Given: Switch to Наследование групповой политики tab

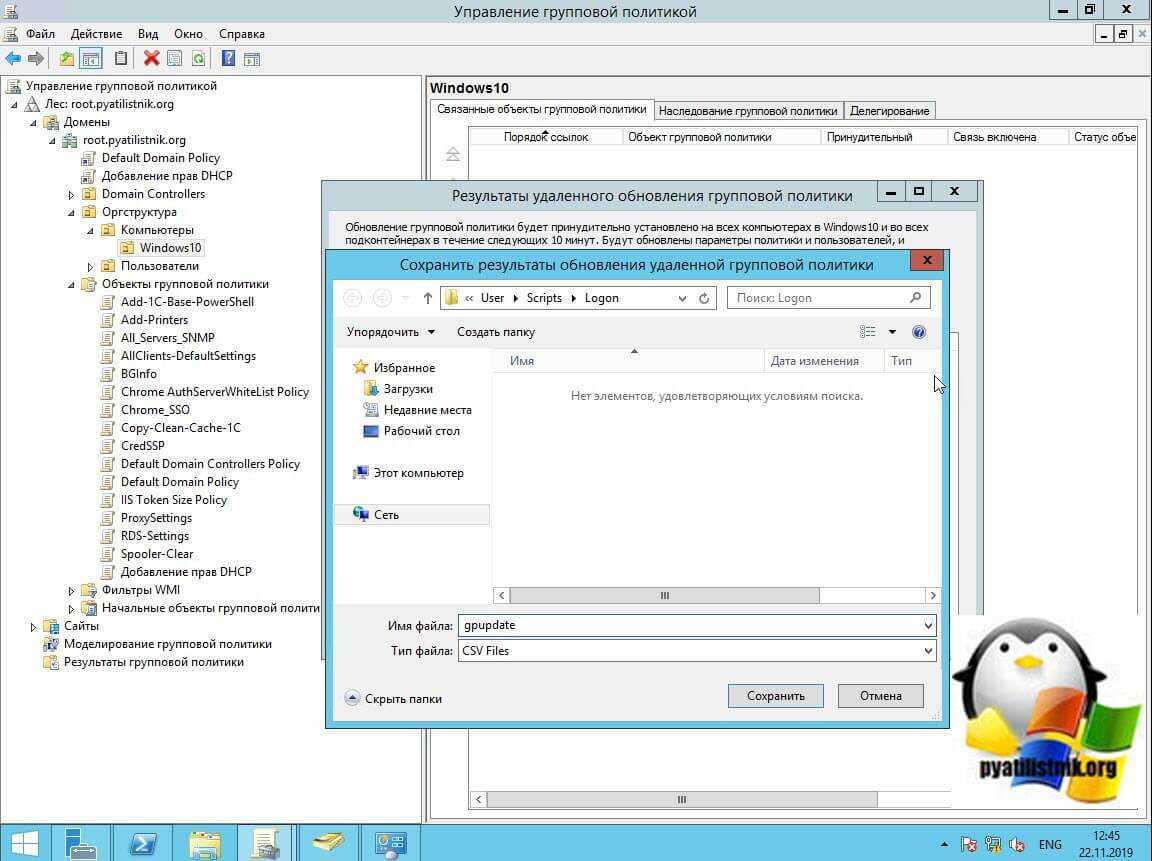Looking at the screenshot, I should tap(747, 111).
